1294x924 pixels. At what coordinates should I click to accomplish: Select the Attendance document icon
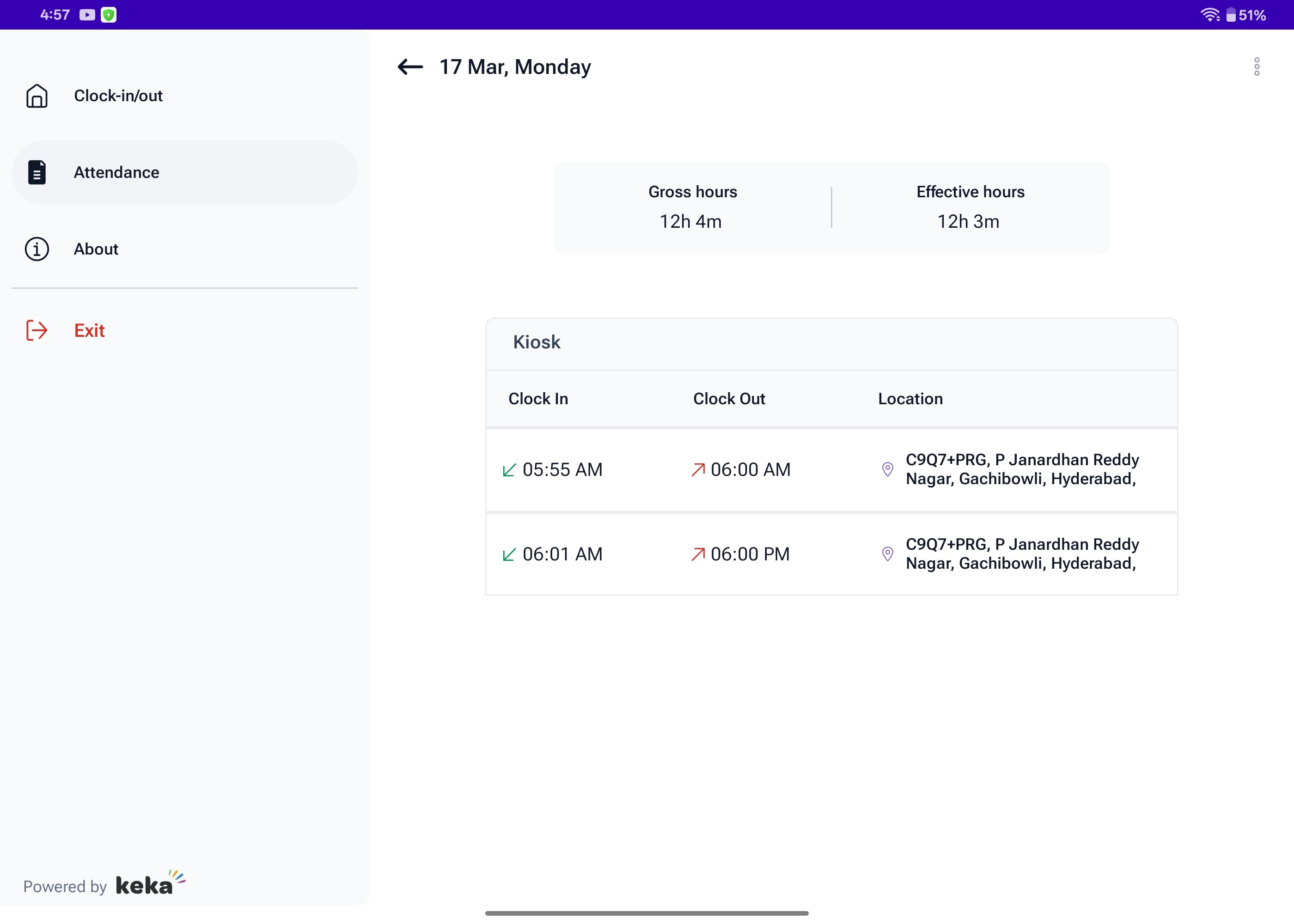(x=37, y=172)
